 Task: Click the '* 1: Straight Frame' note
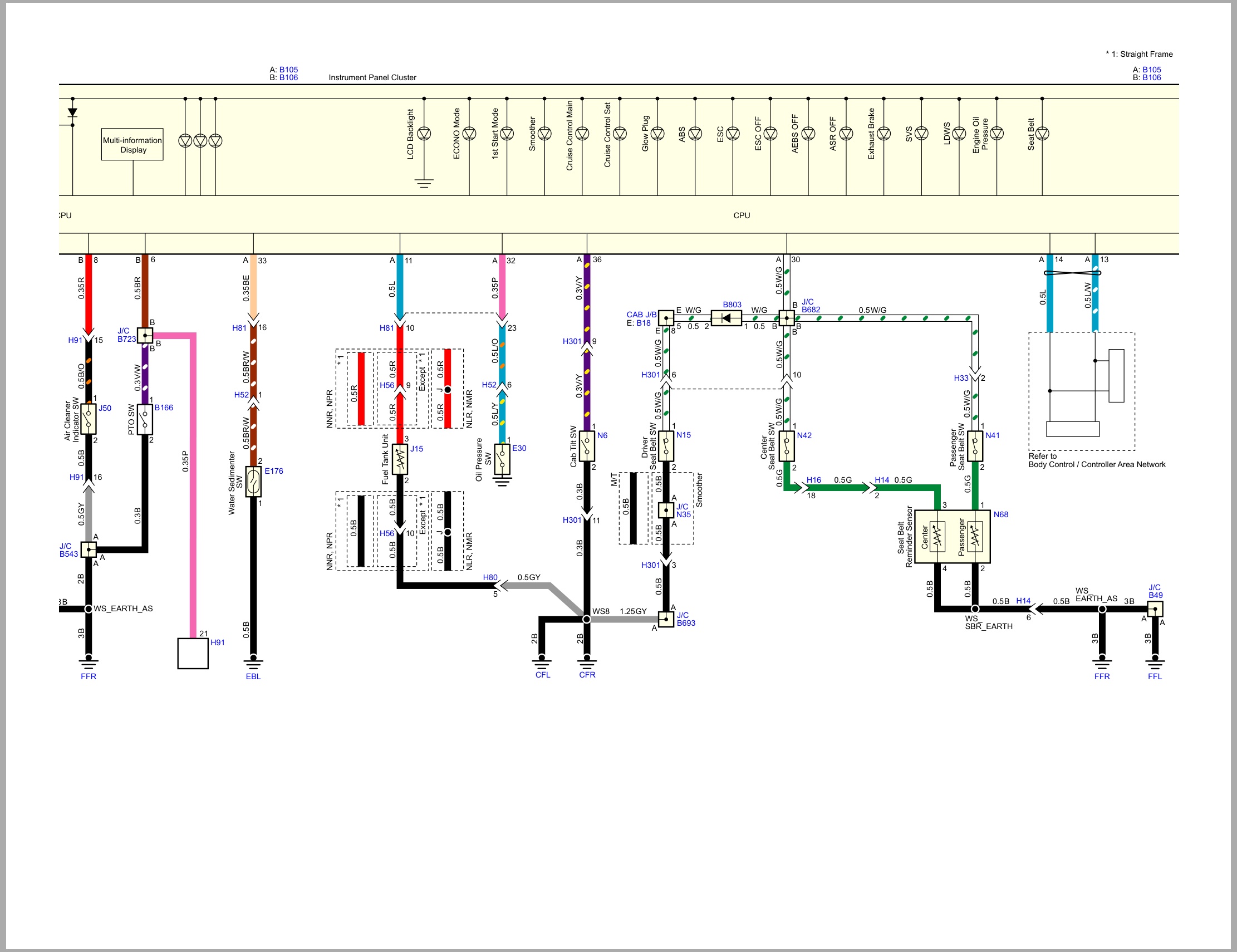pos(1139,54)
